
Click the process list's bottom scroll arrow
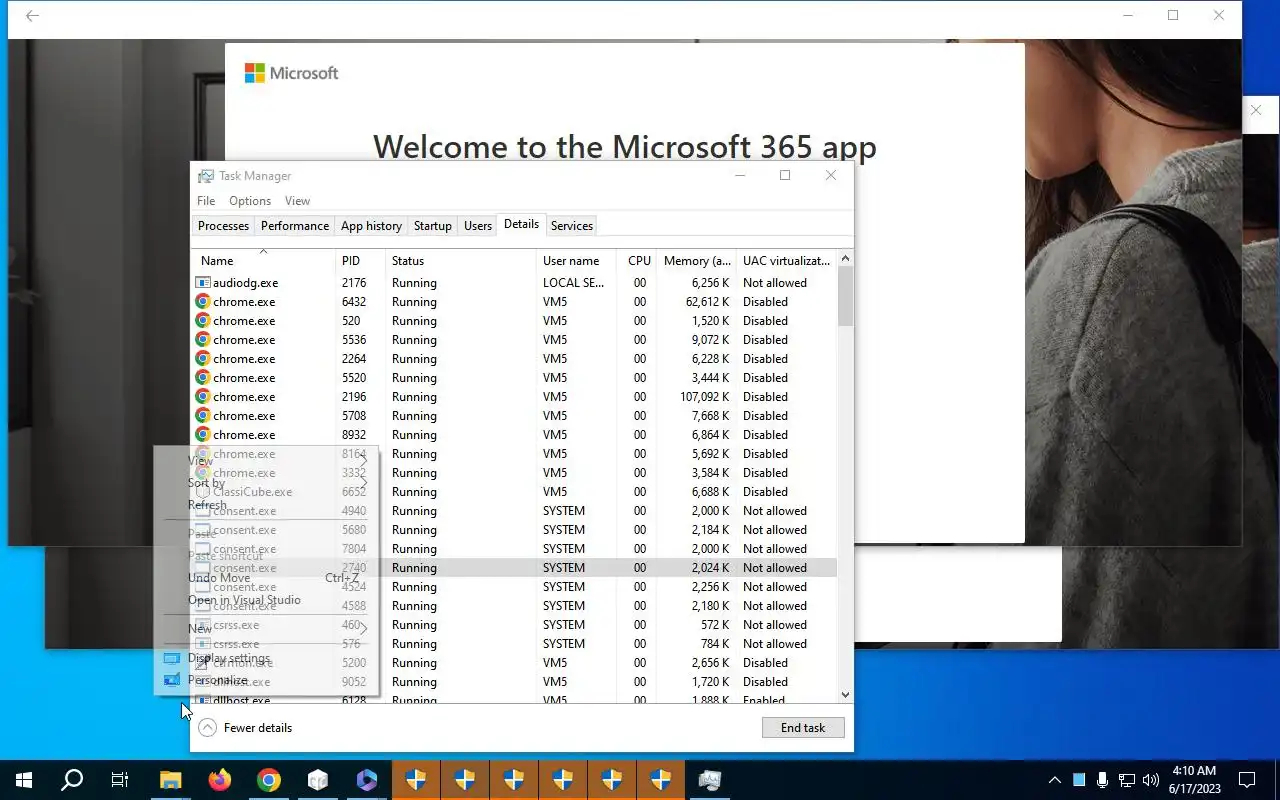coord(845,694)
